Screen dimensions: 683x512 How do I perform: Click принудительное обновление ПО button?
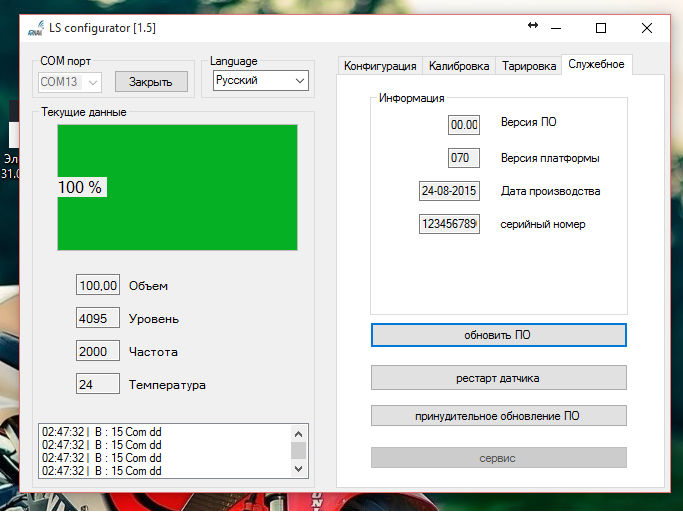pos(498,415)
